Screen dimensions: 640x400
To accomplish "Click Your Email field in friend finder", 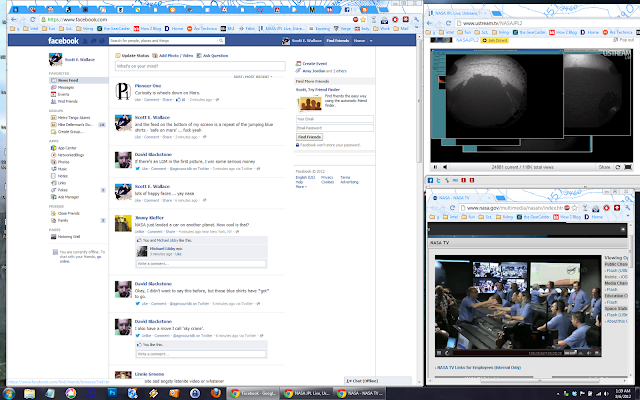I will (x=334, y=119).
